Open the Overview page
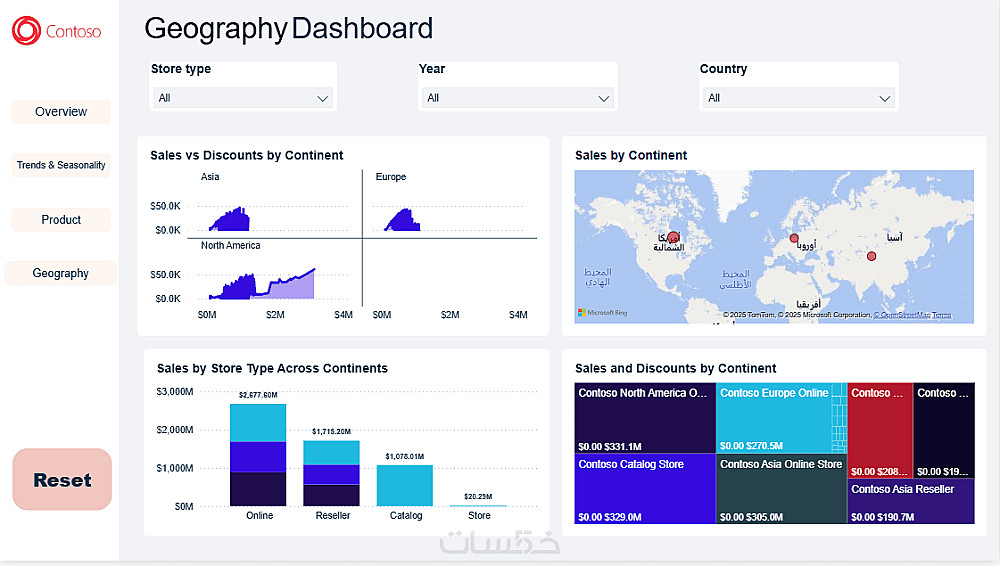Image resolution: width=1000 pixels, height=566 pixels. coord(61,112)
